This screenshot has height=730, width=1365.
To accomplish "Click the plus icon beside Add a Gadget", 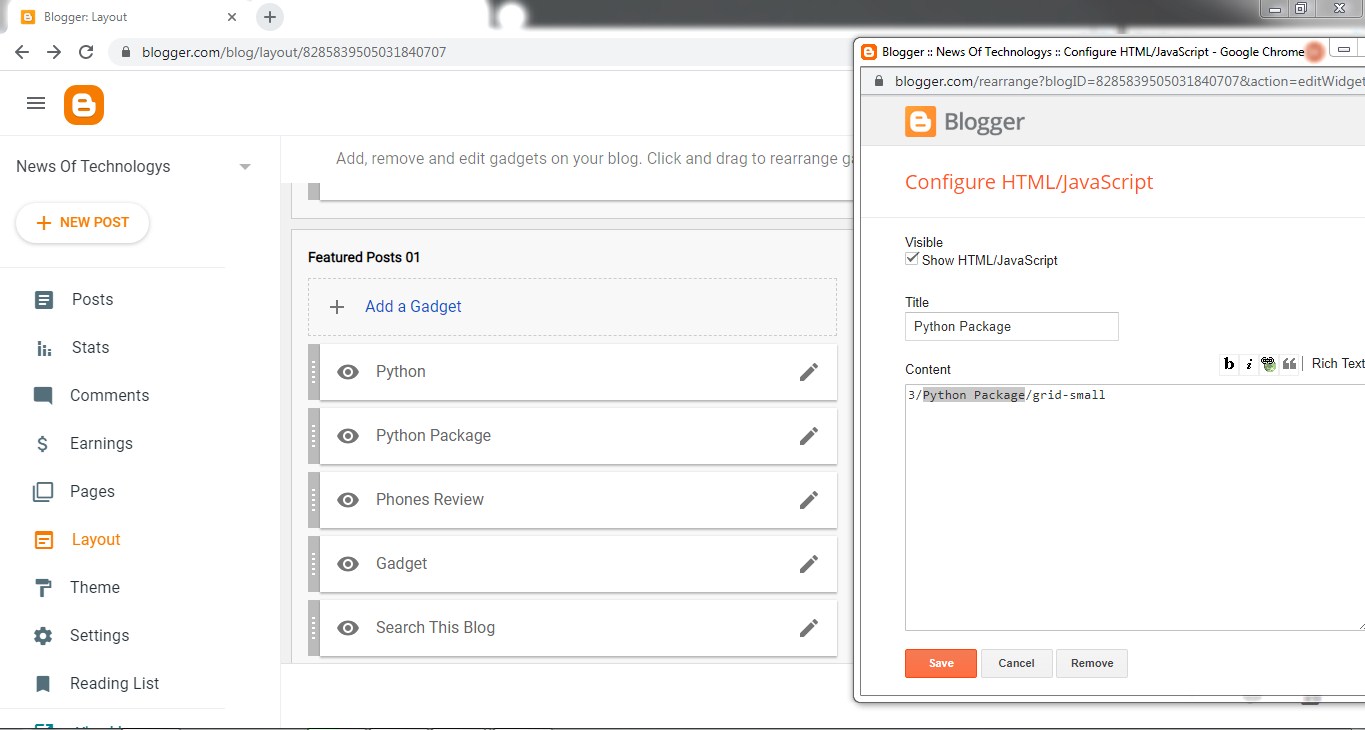I will [x=337, y=307].
